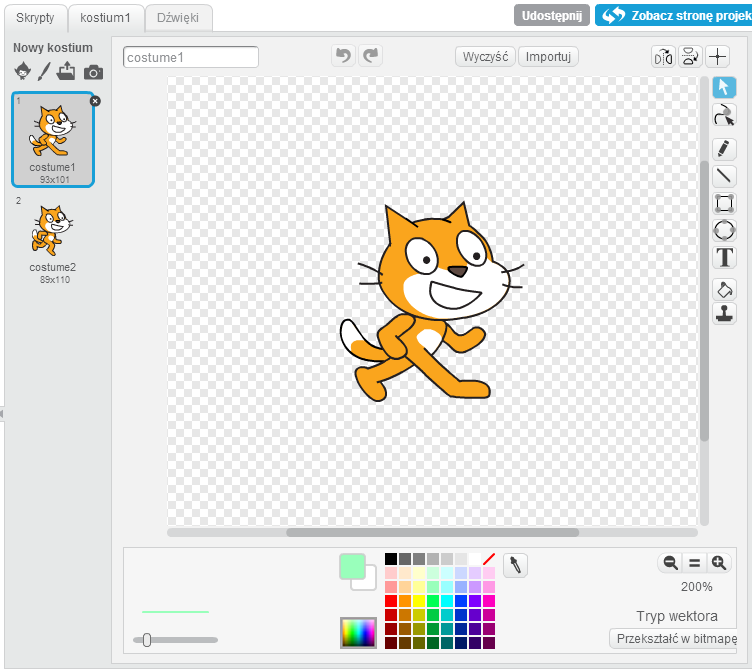Click the Importuj button
This screenshot has width=752, height=669.
tap(548, 57)
